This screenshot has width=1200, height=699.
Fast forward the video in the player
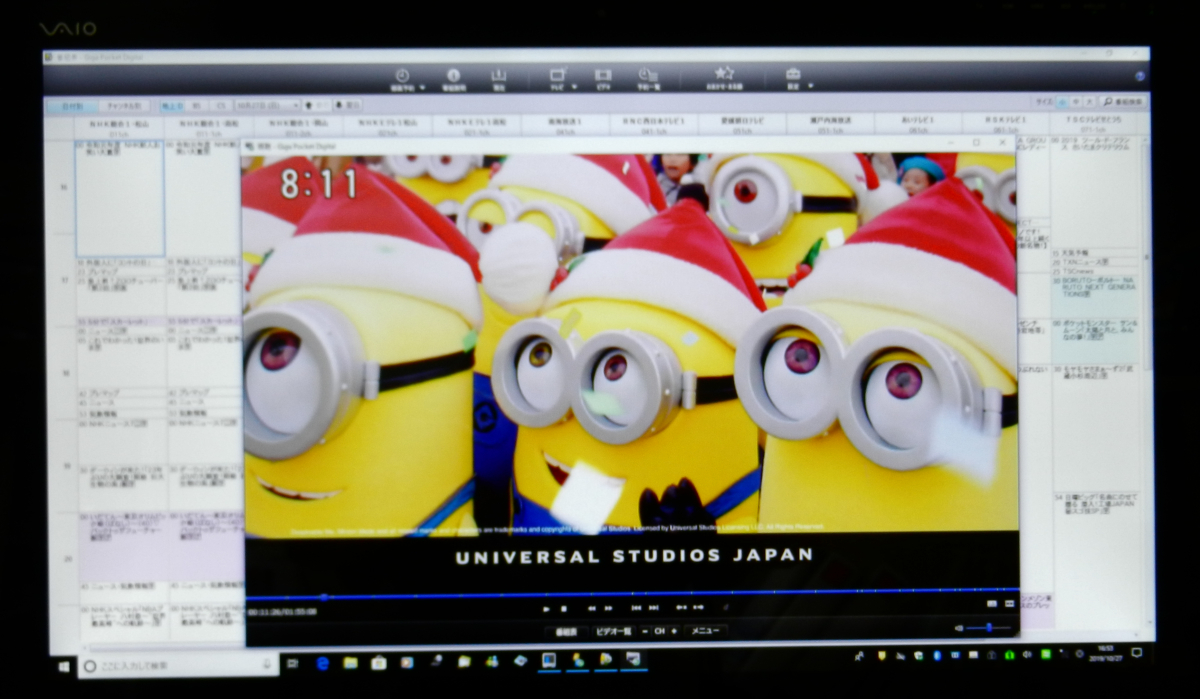pos(608,608)
